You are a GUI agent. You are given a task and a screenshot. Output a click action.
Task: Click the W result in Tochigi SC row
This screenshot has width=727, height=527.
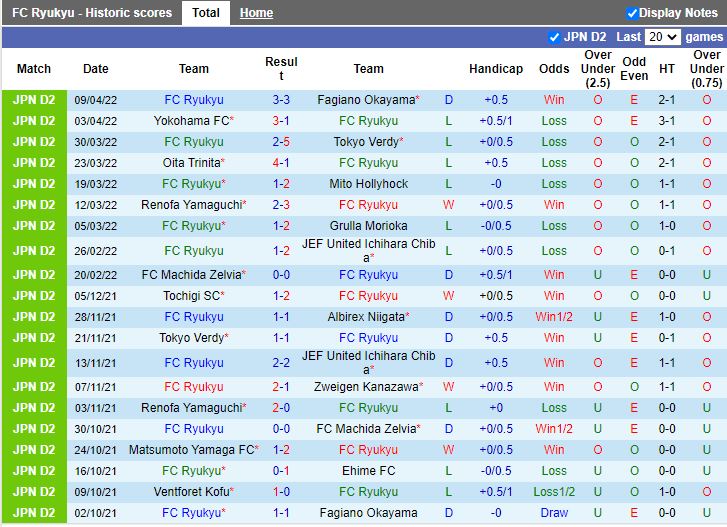(x=448, y=295)
